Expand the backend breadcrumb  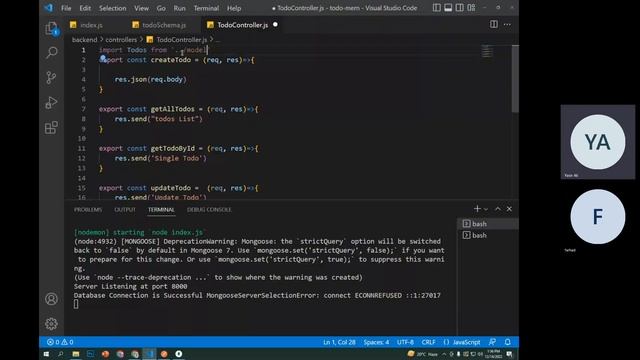coord(84,40)
